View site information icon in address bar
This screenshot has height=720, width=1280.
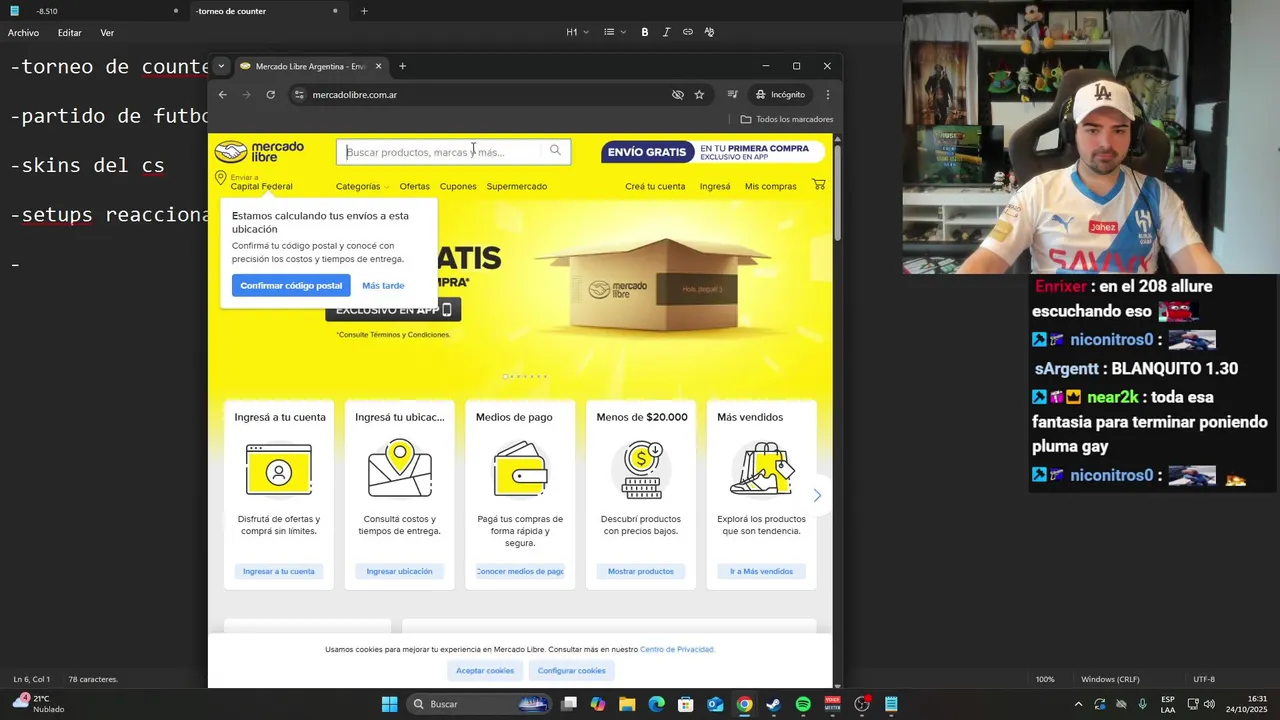pos(298,95)
